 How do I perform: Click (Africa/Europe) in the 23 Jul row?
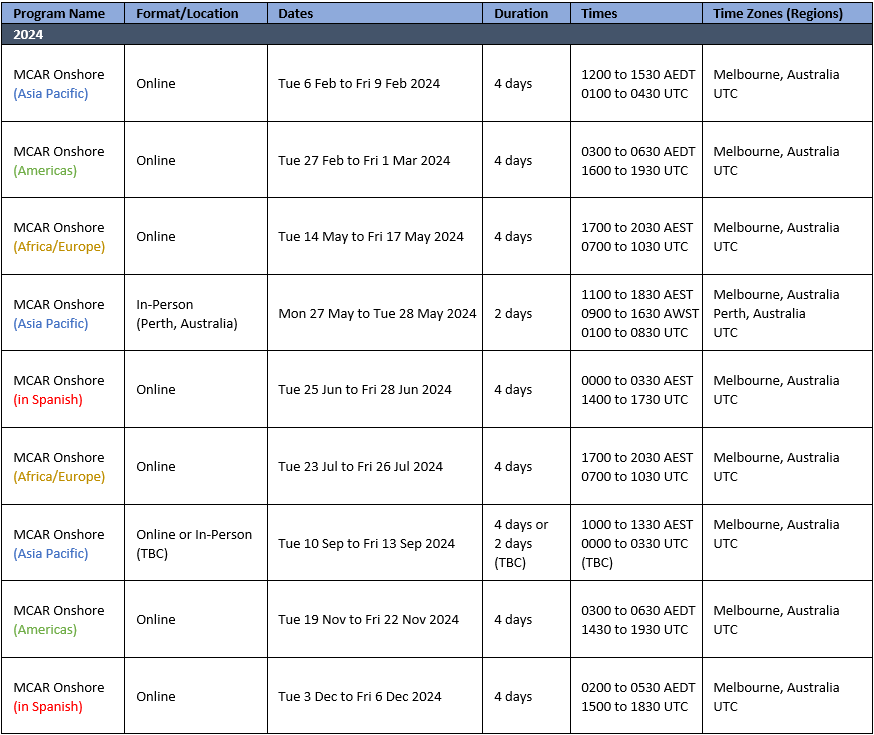[x=59, y=476]
